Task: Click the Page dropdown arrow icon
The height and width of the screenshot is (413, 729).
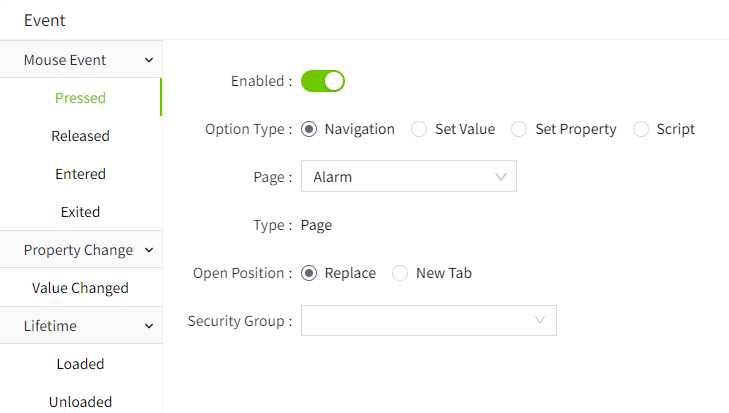Action: (501, 177)
